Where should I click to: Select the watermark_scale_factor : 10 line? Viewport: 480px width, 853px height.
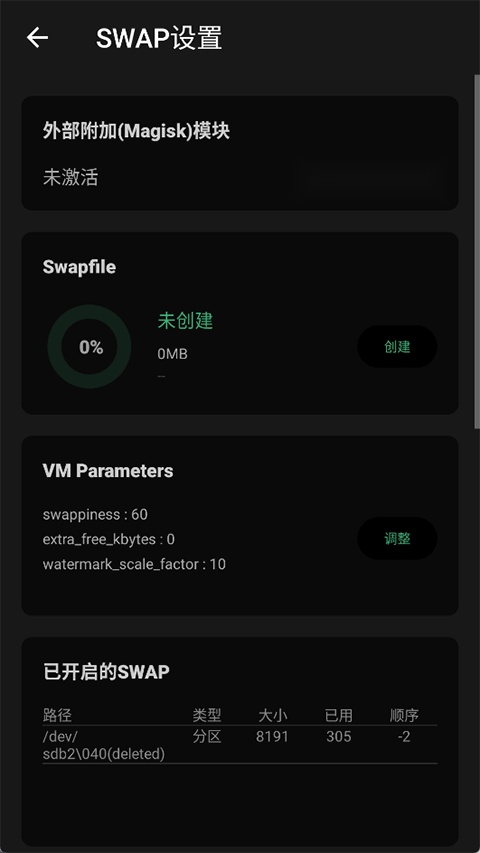pyautogui.click(x=134, y=564)
